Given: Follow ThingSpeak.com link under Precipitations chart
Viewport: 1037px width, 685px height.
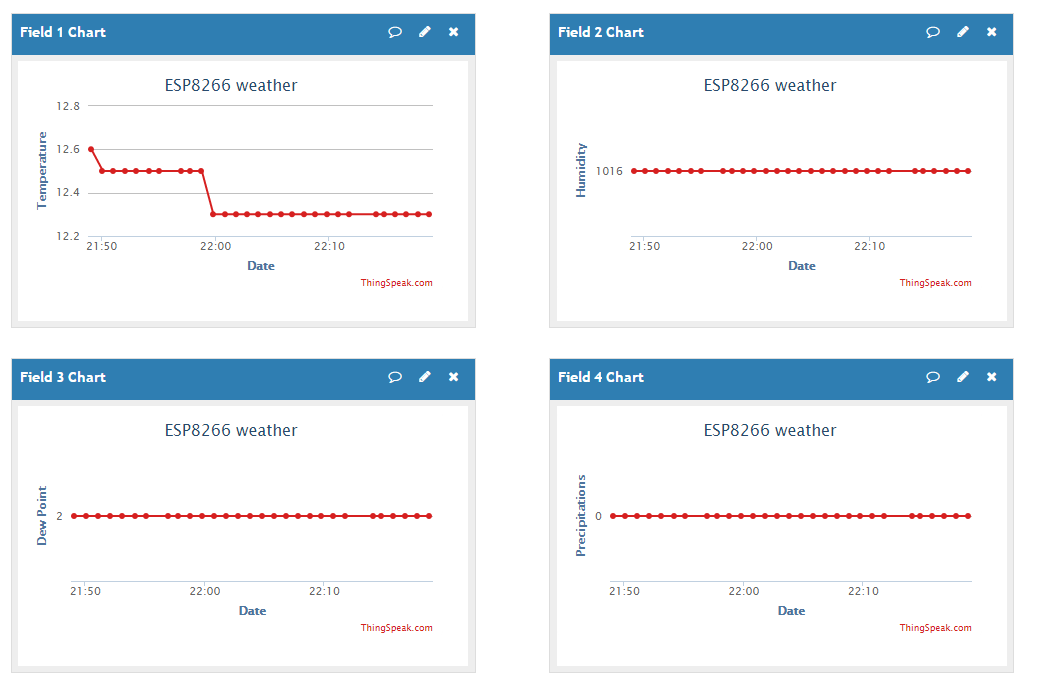Looking at the screenshot, I should tap(935, 628).
